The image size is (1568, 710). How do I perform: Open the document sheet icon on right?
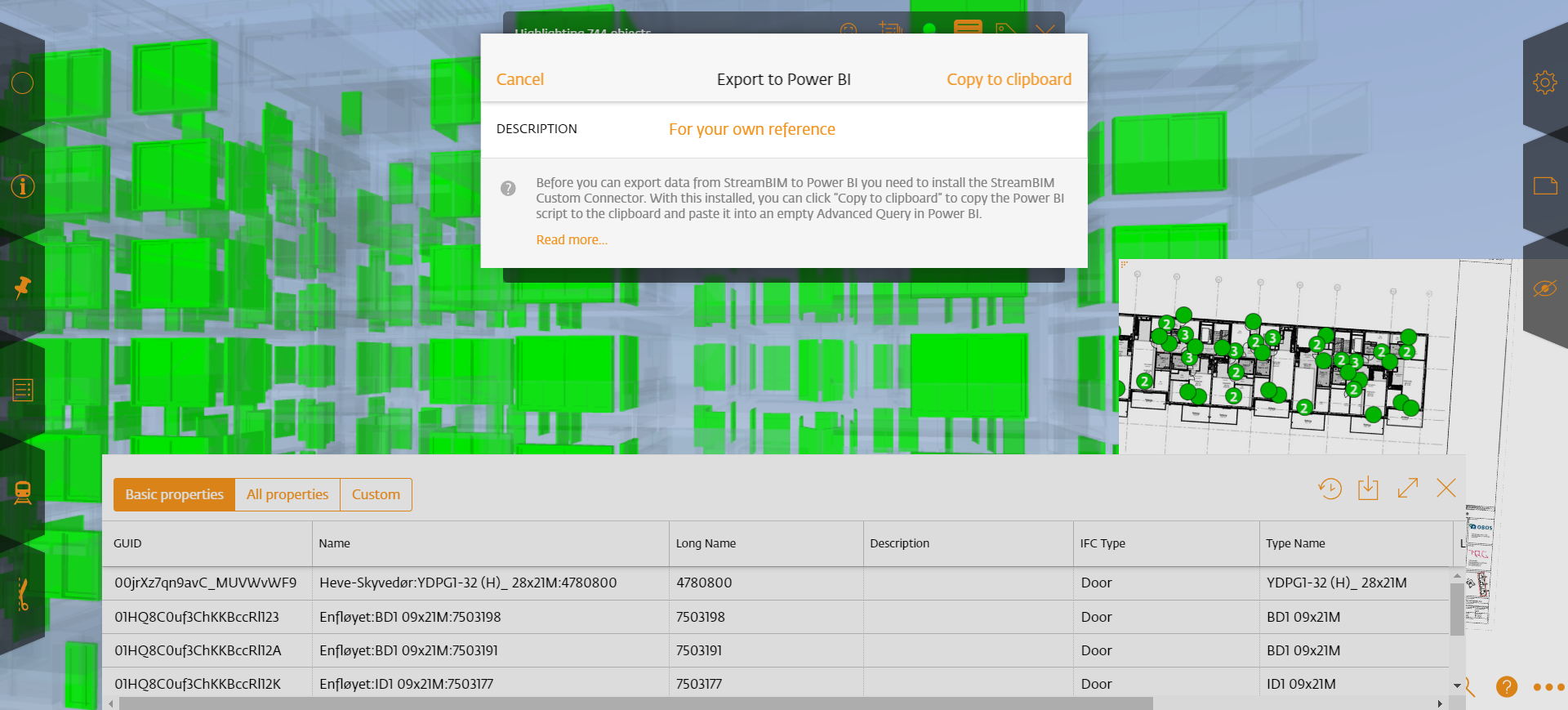tap(1545, 186)
